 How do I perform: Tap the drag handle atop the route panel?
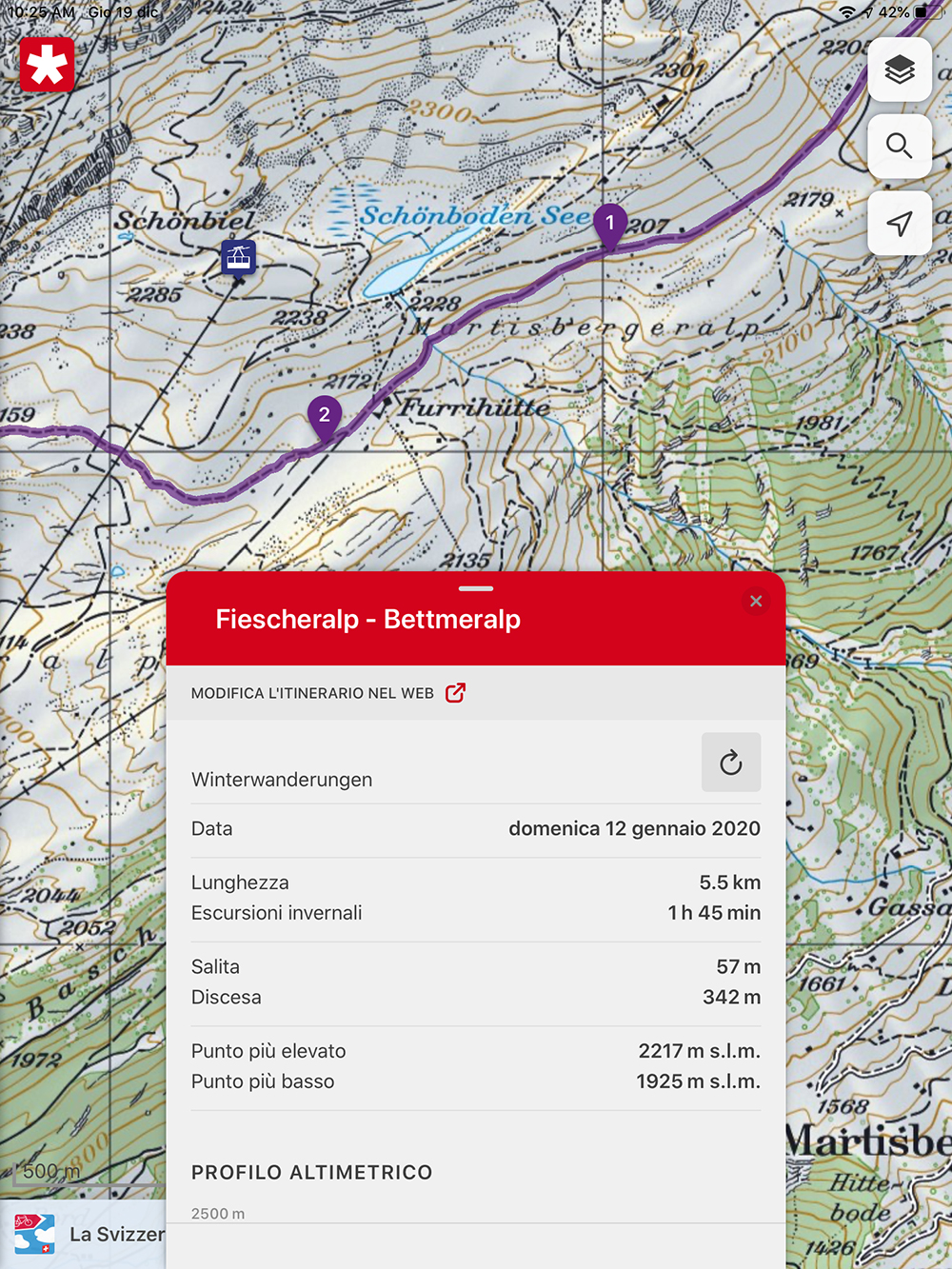tap(476, 588)
